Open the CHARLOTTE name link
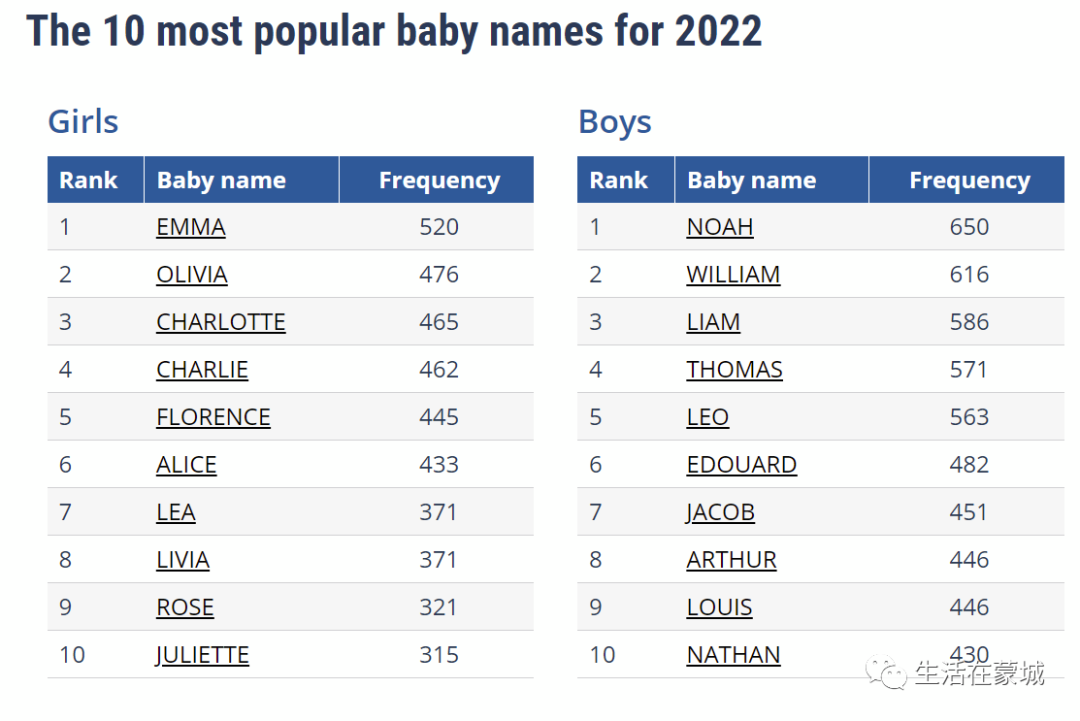This screenshot has width=1080, height=721. [x=220, y=322]
